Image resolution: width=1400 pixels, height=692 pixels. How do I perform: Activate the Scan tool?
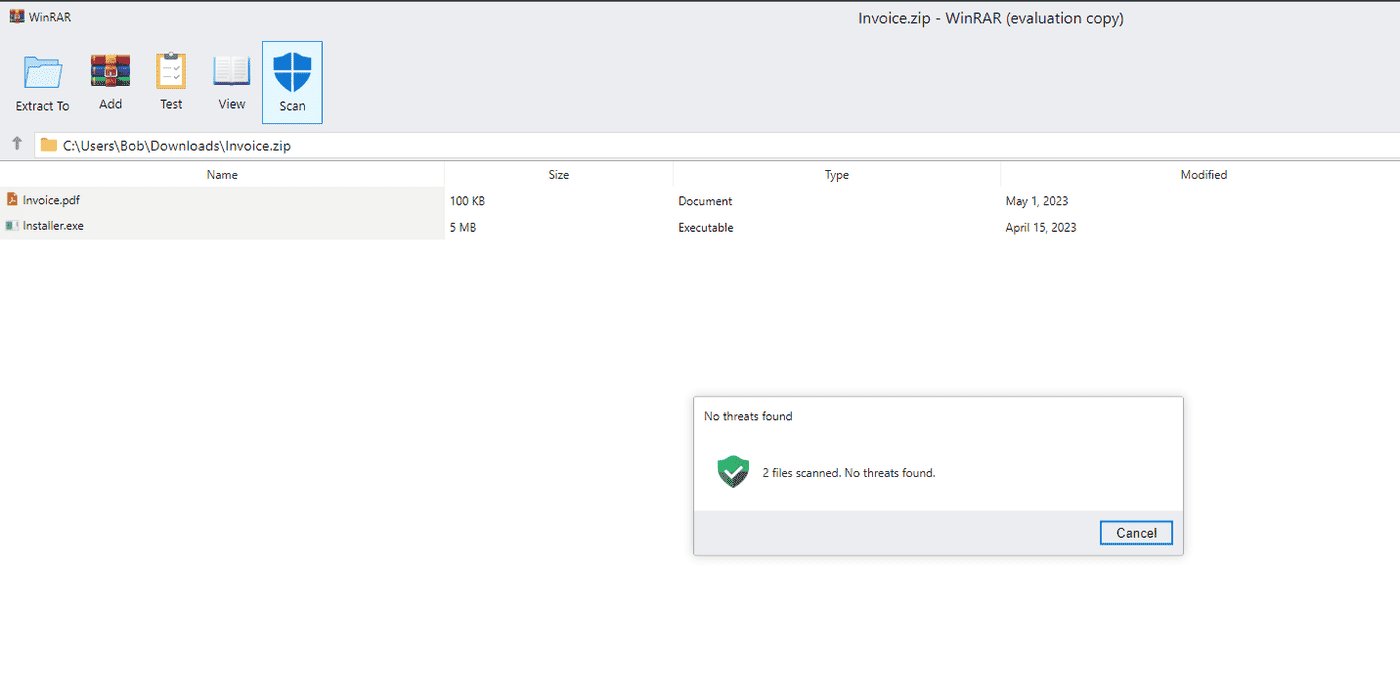point(291,82)
